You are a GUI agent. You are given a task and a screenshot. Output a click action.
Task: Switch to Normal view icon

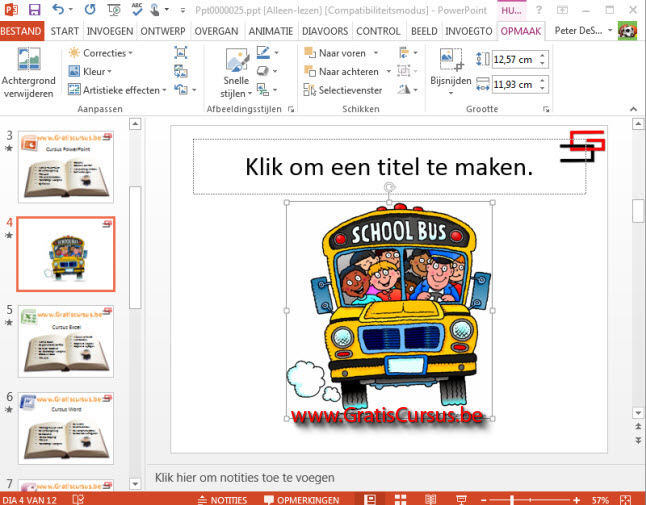370,500
